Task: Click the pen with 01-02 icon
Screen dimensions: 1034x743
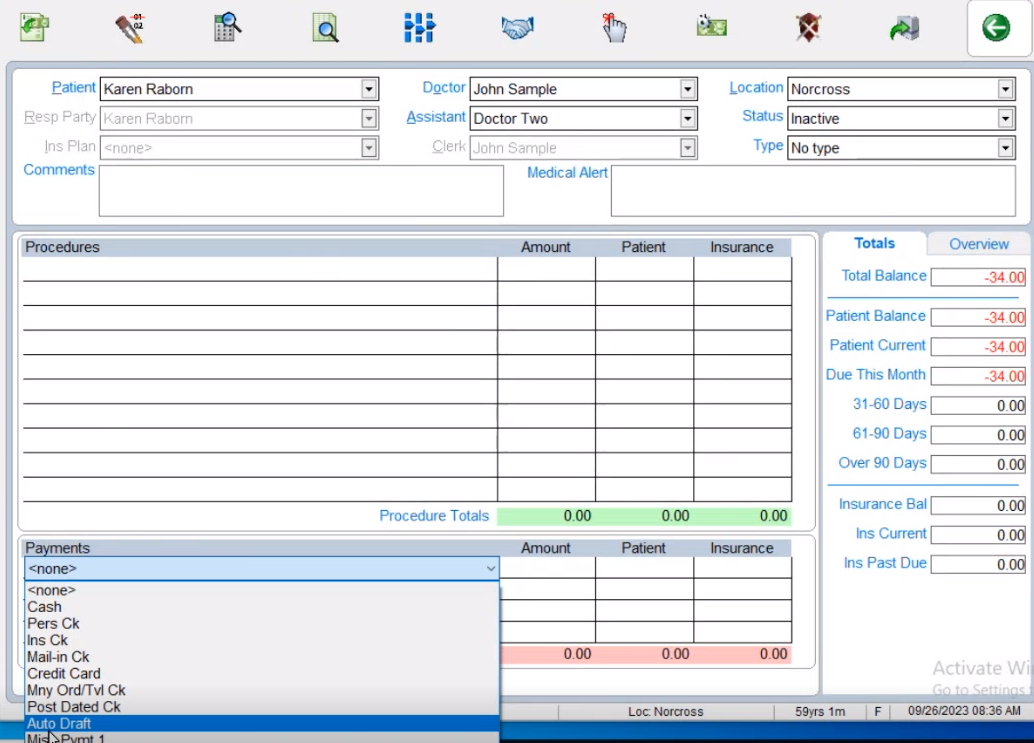Action: click(x=130, y=28)
